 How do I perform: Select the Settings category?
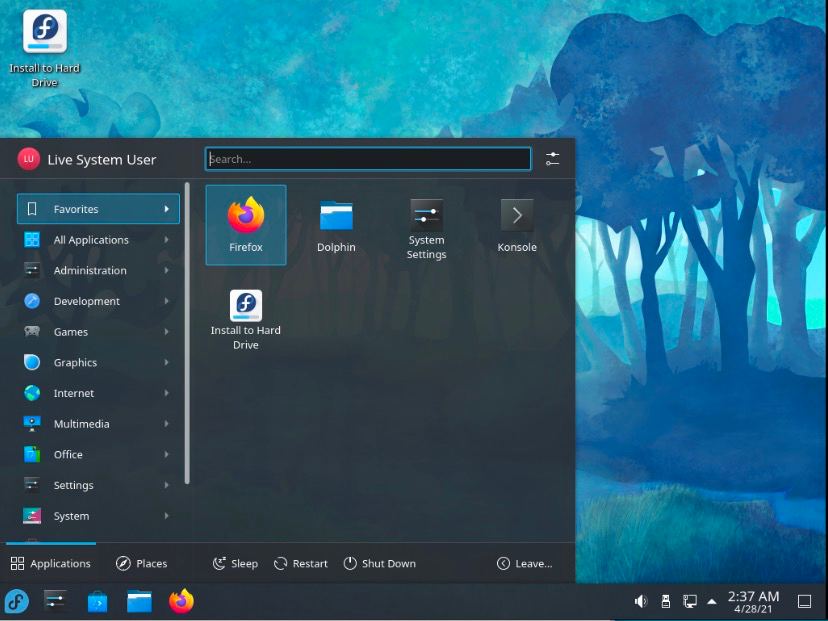coord(98,485)
